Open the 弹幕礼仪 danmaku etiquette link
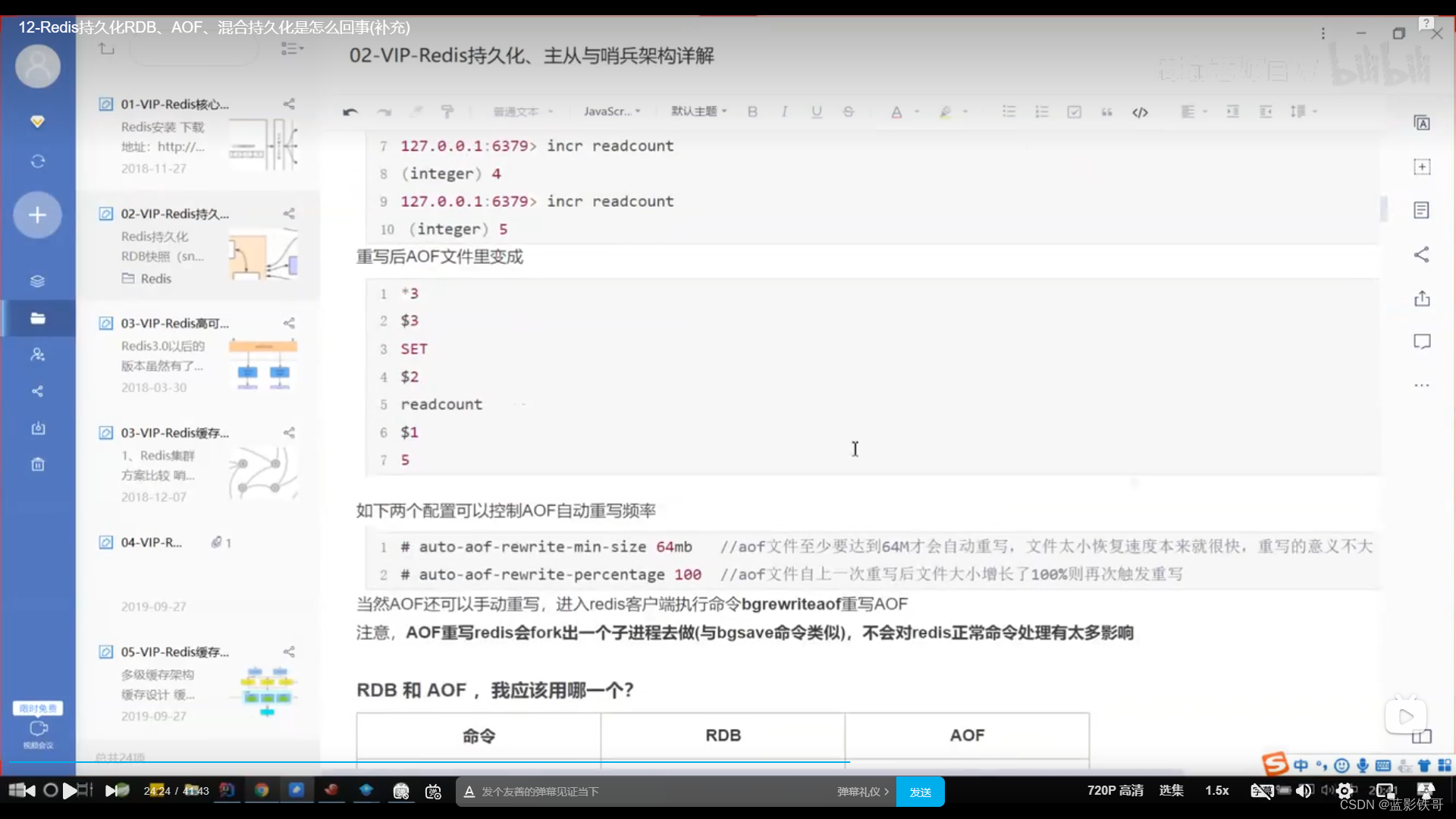The image size is (1456, 819). coord(863,792)
